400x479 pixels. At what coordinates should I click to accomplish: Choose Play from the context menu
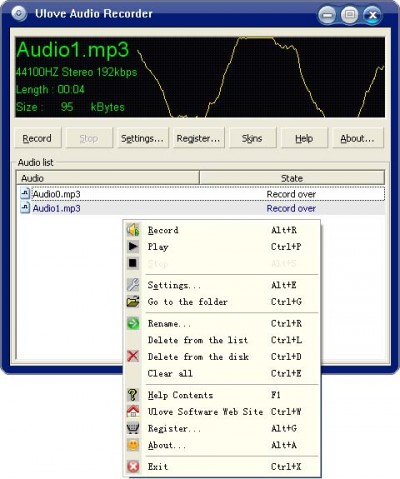222,247
